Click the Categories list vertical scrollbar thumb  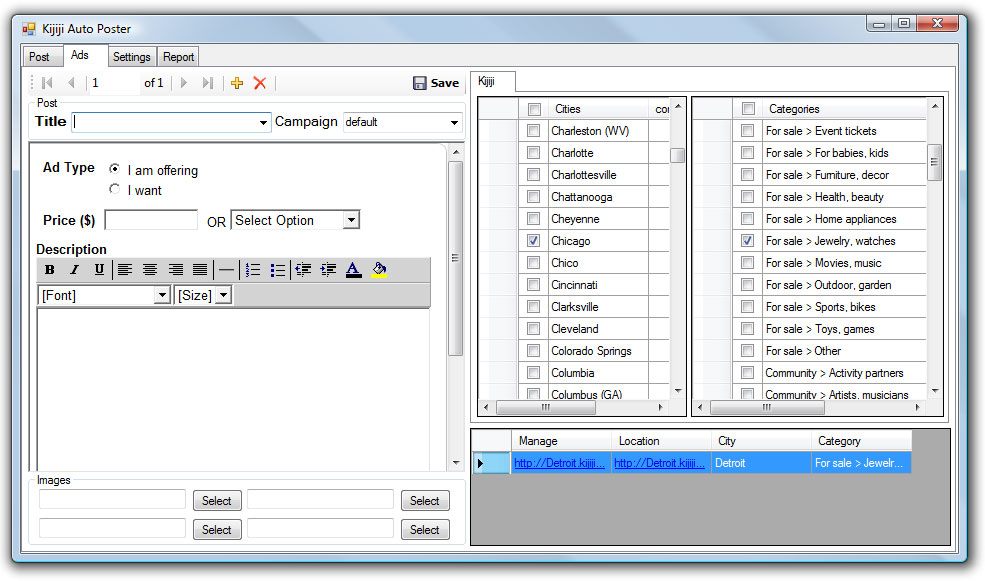coord(934,163)
